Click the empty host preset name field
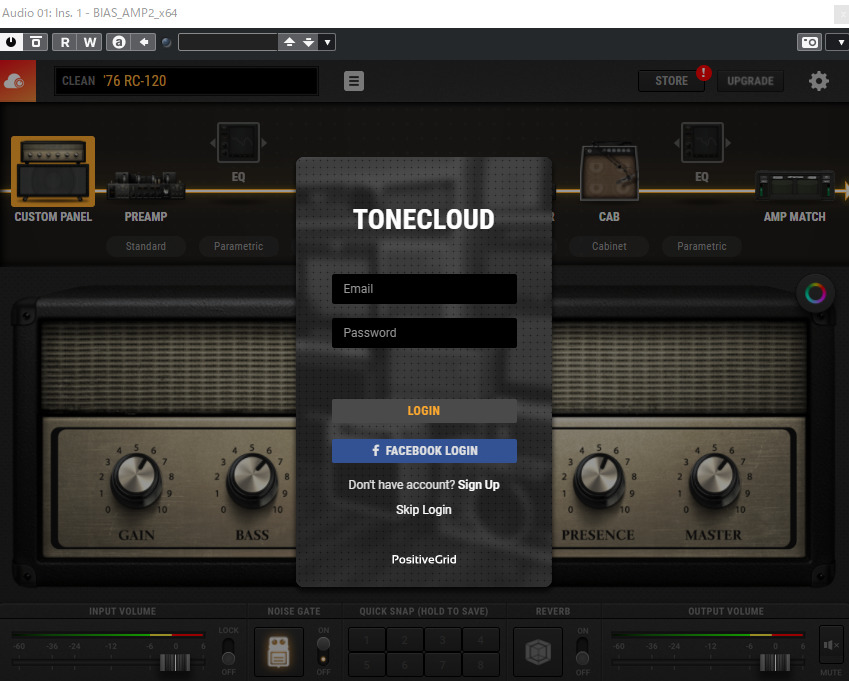849x681 pixels. (228, 42)
